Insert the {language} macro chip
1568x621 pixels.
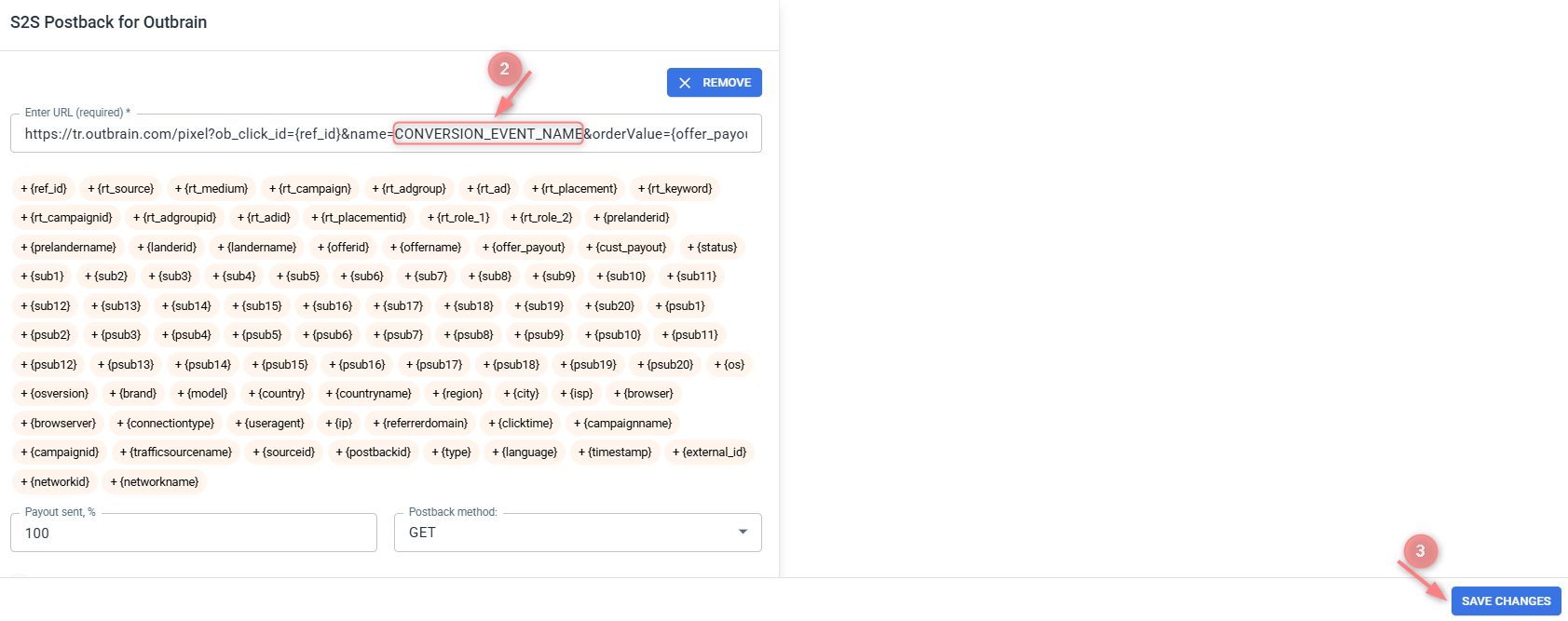point(525,452)
